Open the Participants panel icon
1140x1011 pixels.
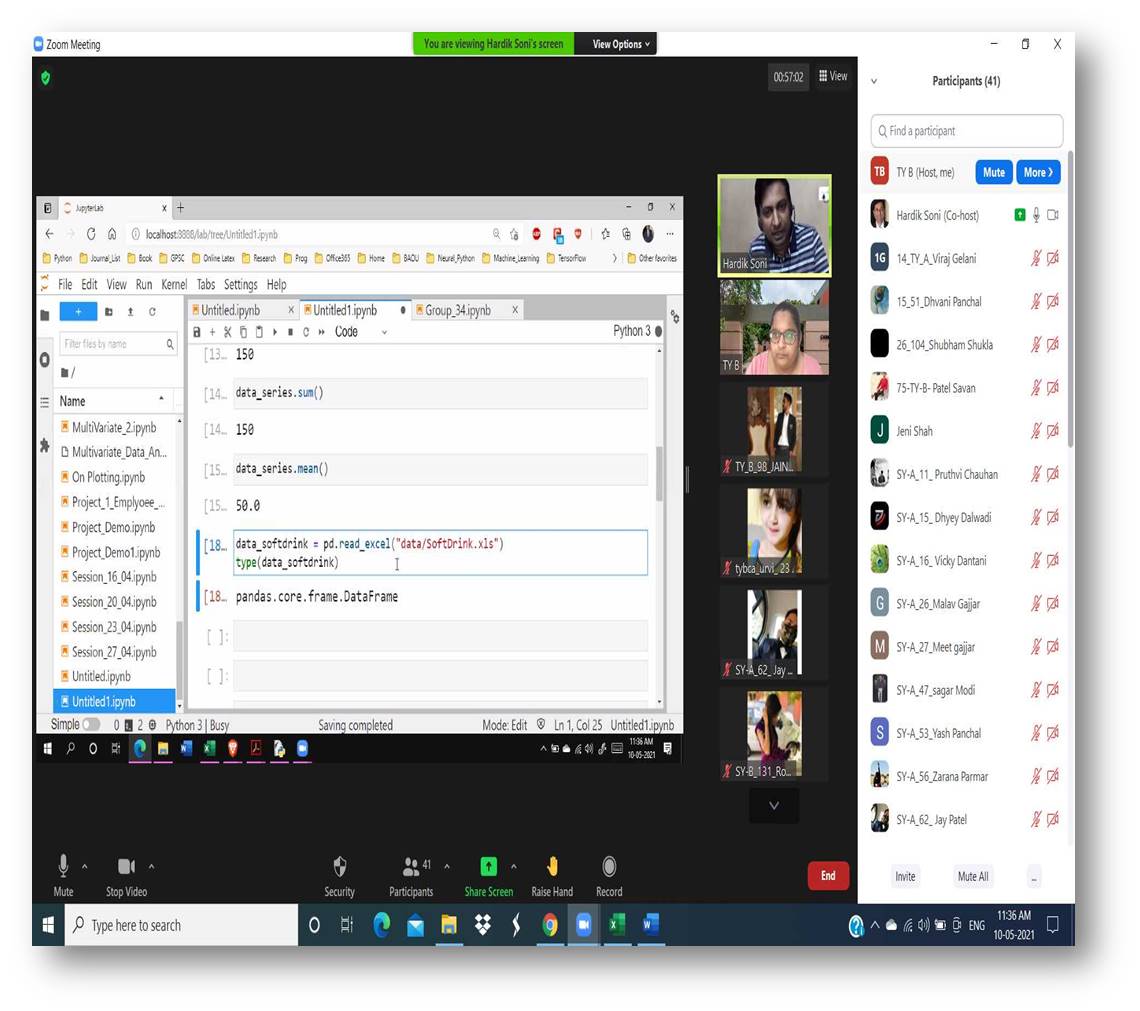point(411,866)
